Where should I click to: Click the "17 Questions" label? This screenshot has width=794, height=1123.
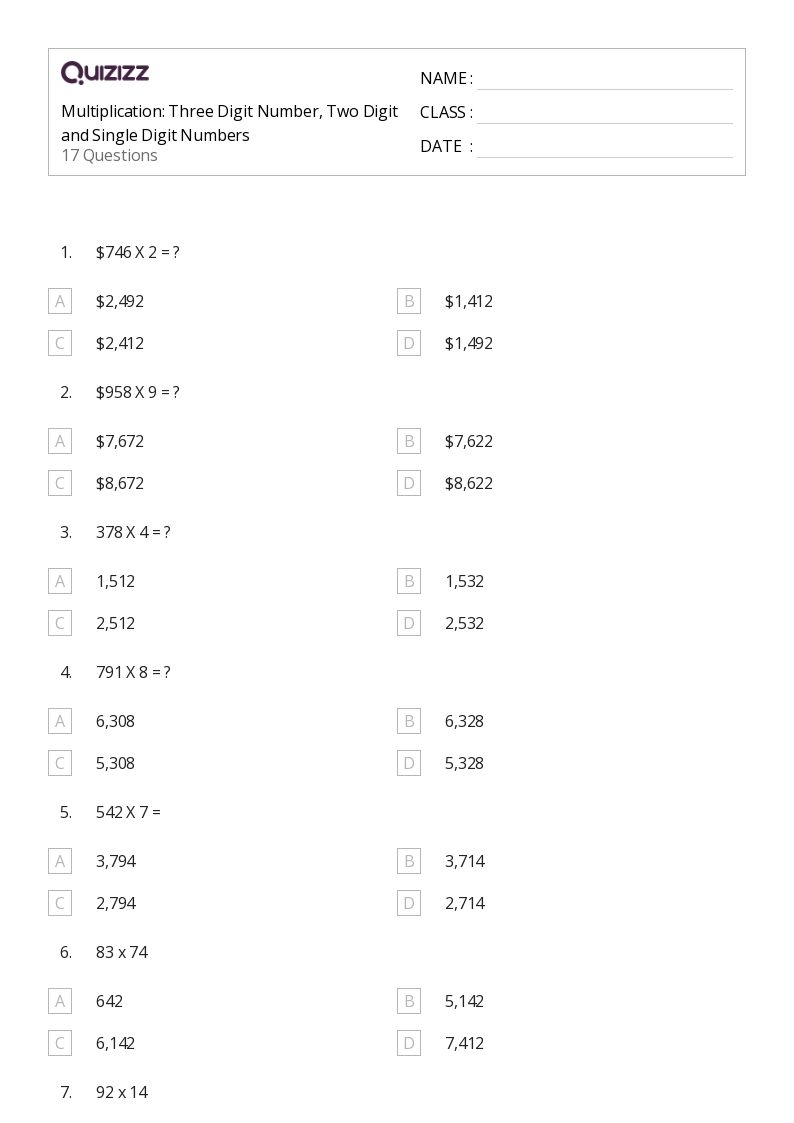coord(109,156)
